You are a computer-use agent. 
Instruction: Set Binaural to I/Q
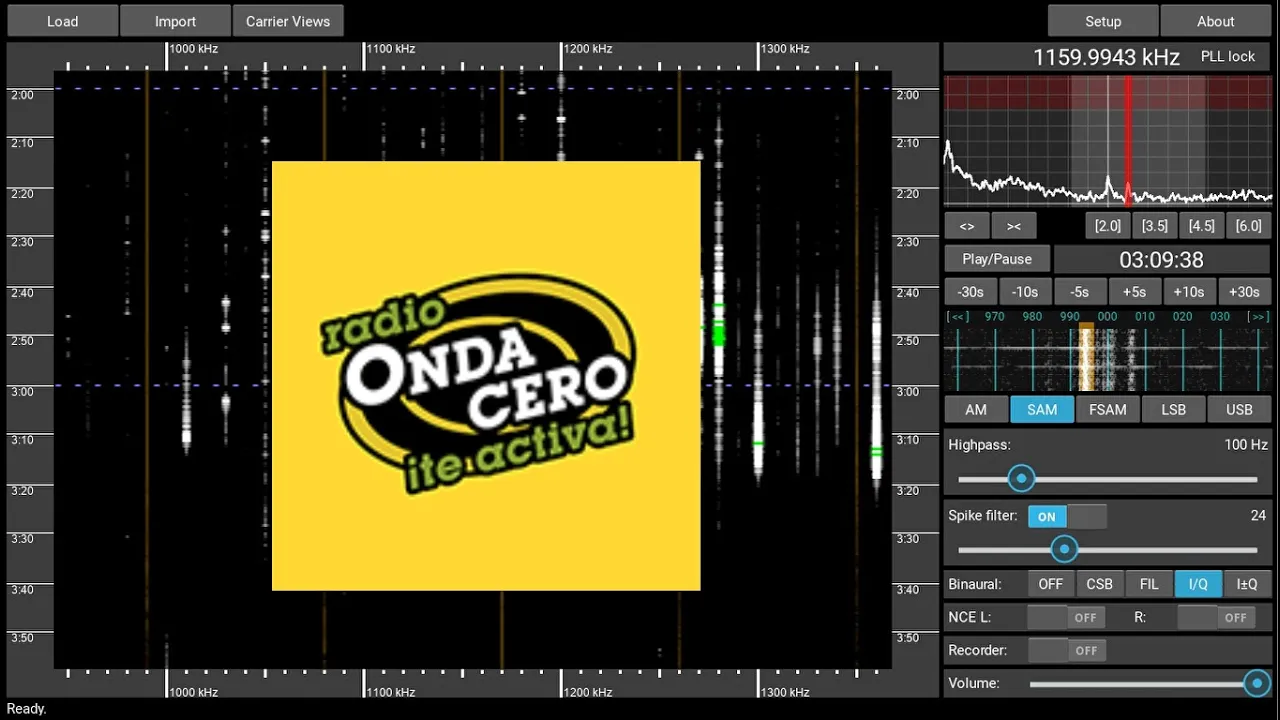pyautogui.click(x=1198, y=584)
